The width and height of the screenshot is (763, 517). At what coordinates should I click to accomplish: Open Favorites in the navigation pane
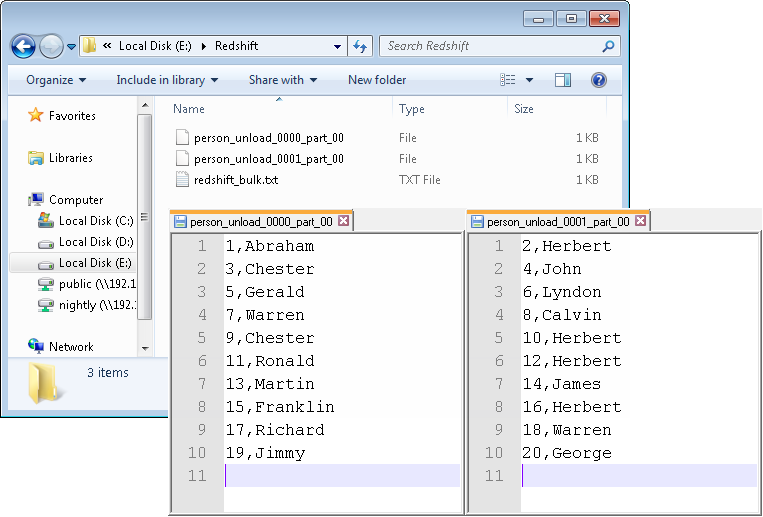[72, 116]
